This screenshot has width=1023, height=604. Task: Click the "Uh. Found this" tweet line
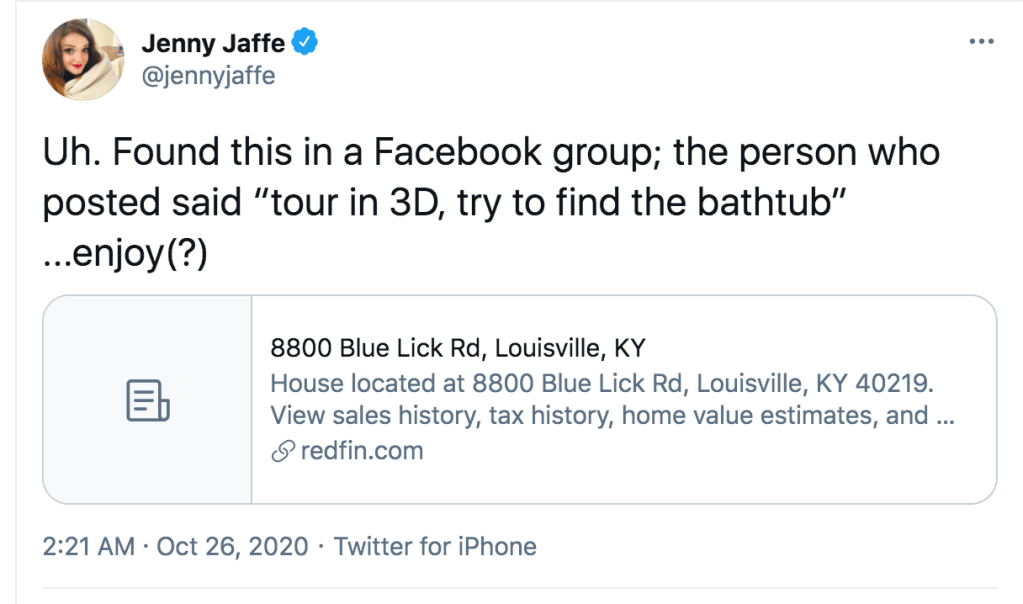(491, 152)
